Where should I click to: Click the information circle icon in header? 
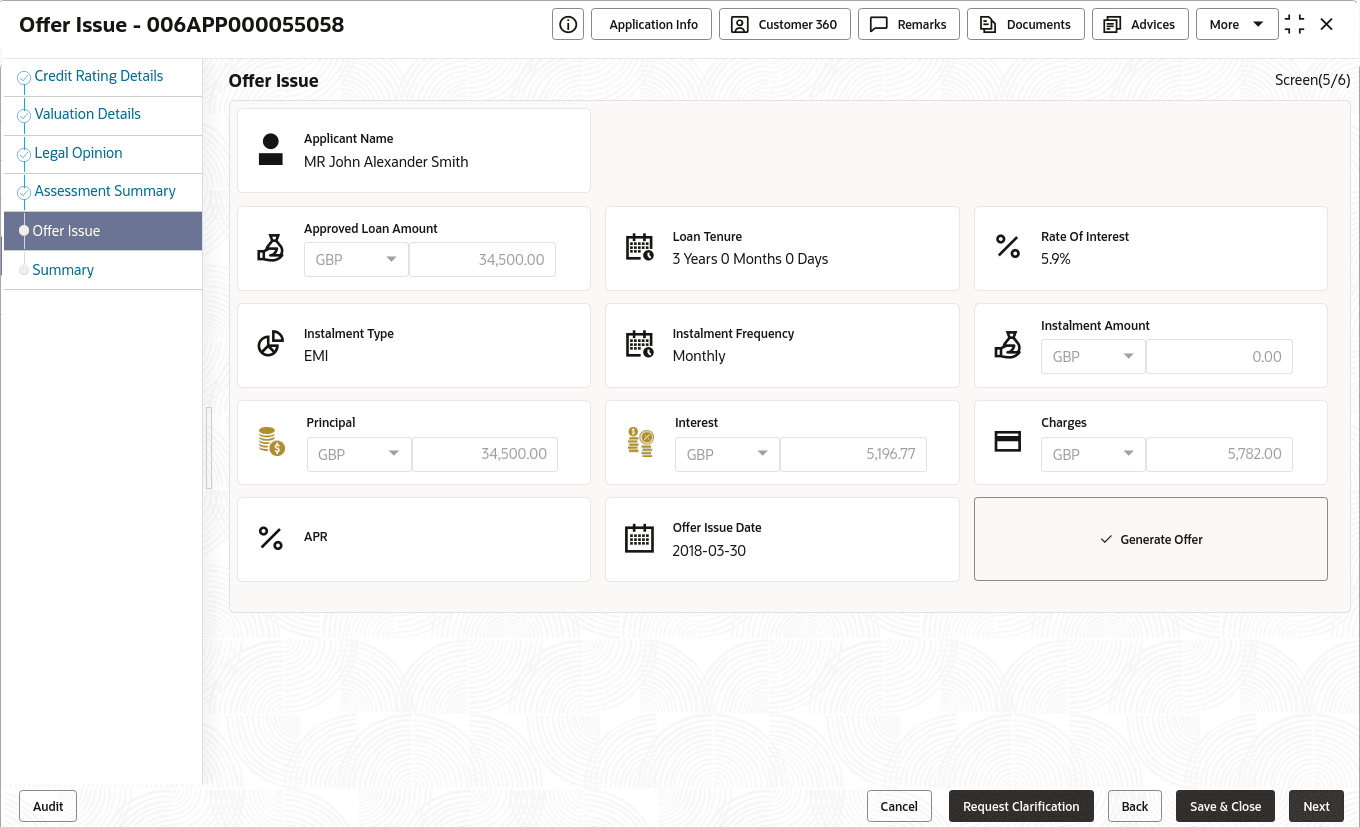pos(568,24)
